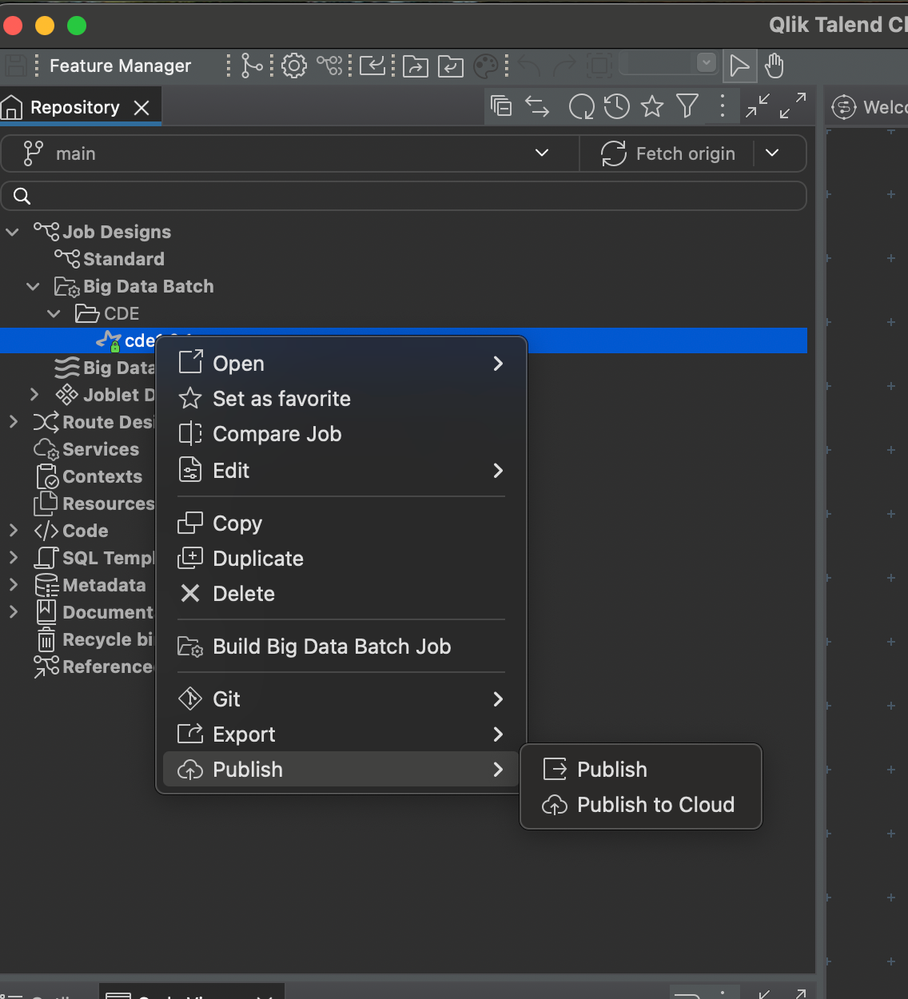Collapse the Job Designs node
Viewport: 908px width, 999px height.
(13, 232)
